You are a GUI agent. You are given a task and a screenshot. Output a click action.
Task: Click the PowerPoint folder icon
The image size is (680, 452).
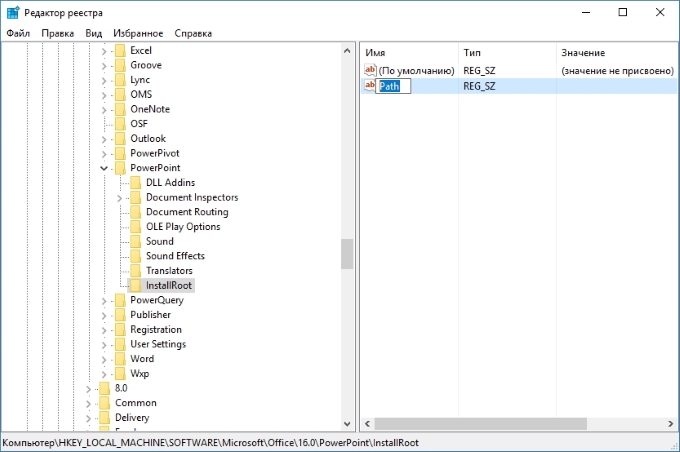[120, 168]
